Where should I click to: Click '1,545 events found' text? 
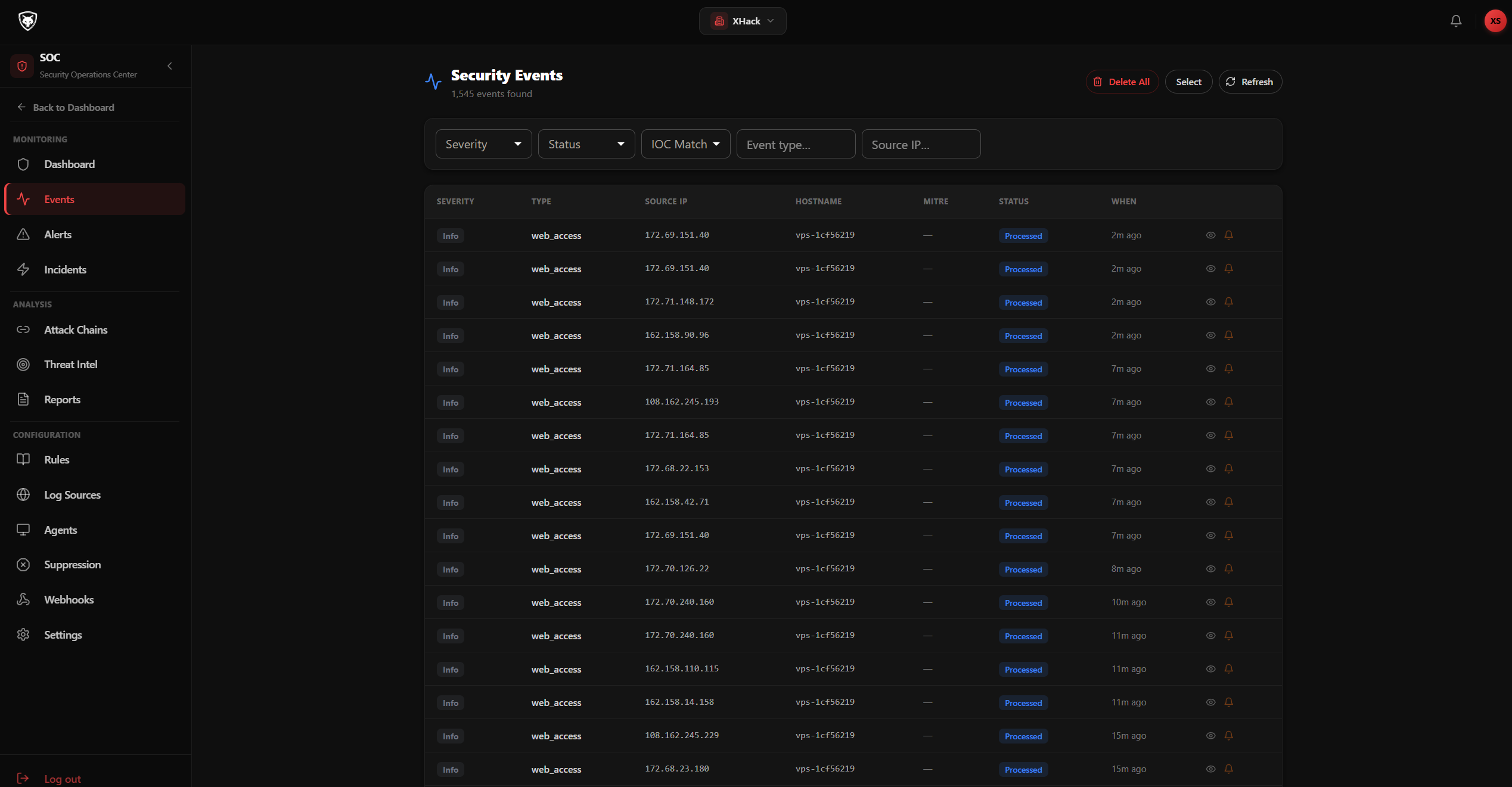click(492, 94)
